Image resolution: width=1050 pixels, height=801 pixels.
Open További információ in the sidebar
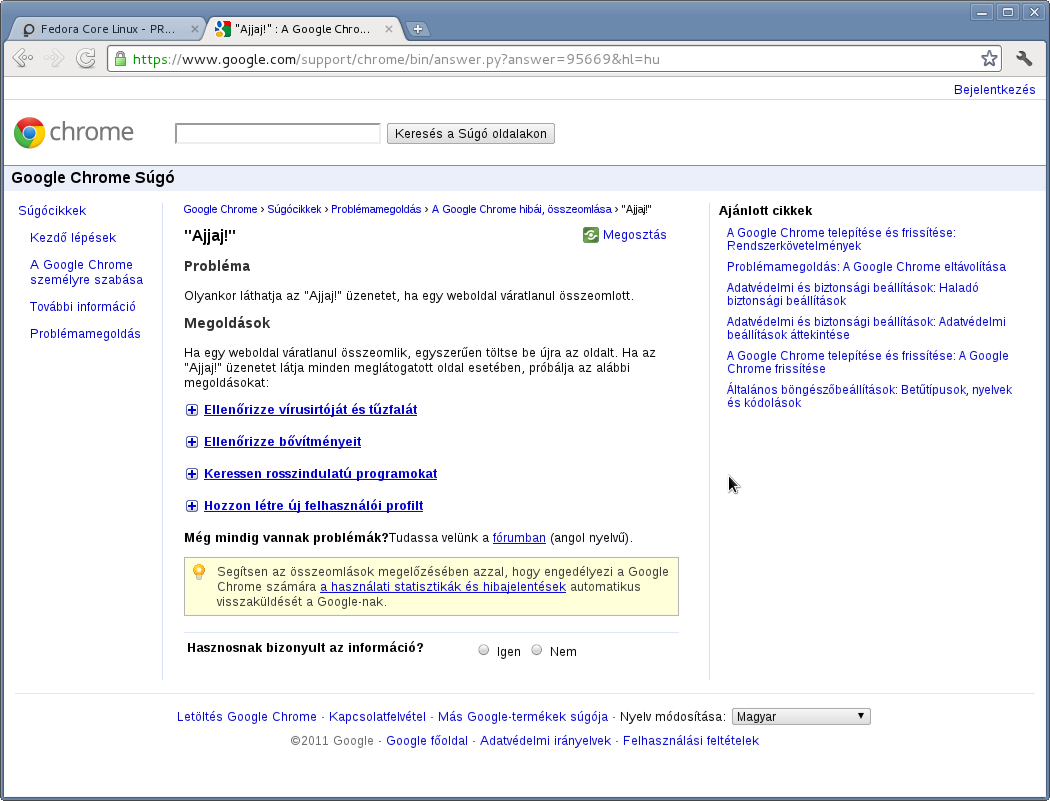point(82,307)
